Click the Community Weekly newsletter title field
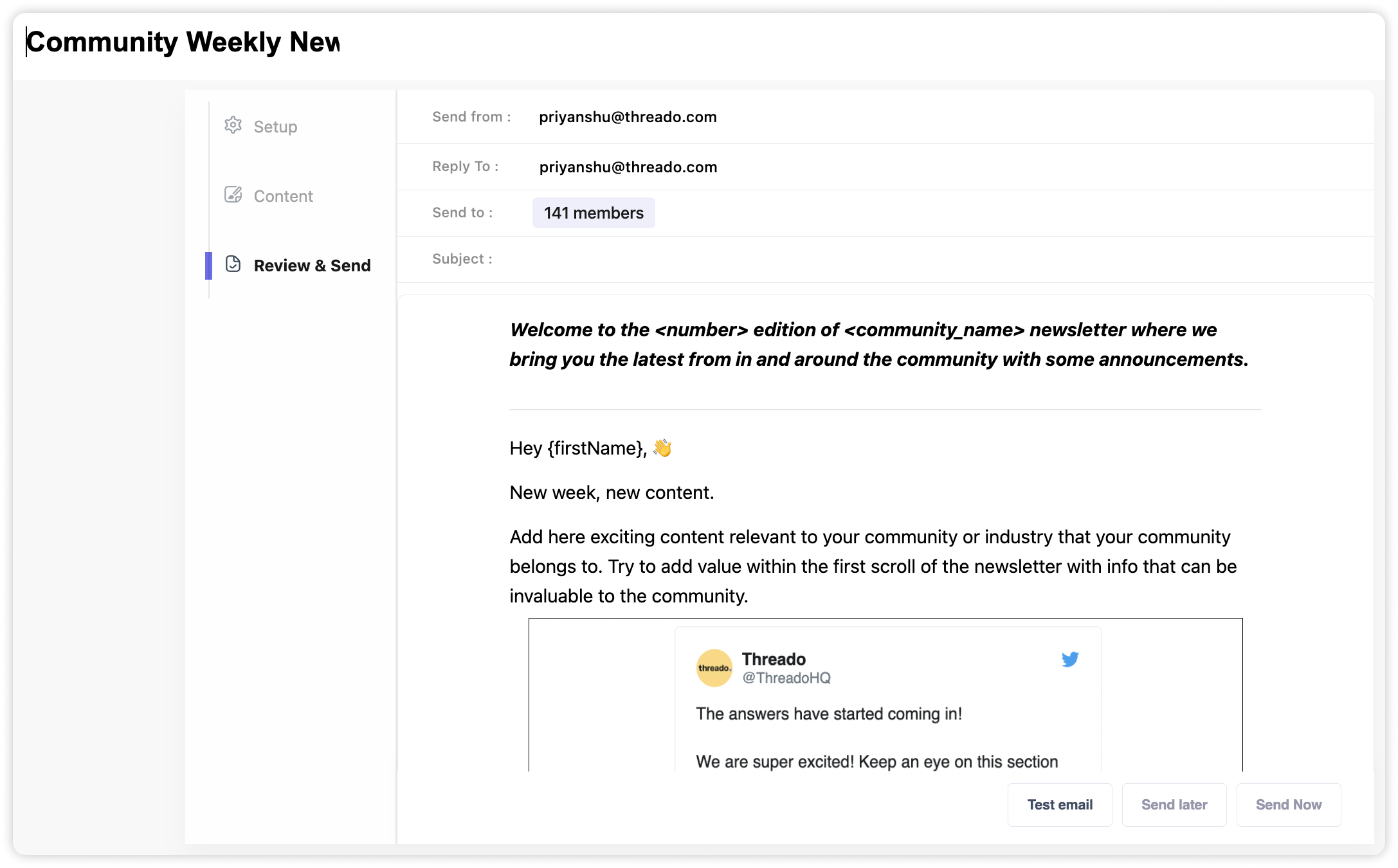Screen dimensions: 1398x868 [183, 42]
